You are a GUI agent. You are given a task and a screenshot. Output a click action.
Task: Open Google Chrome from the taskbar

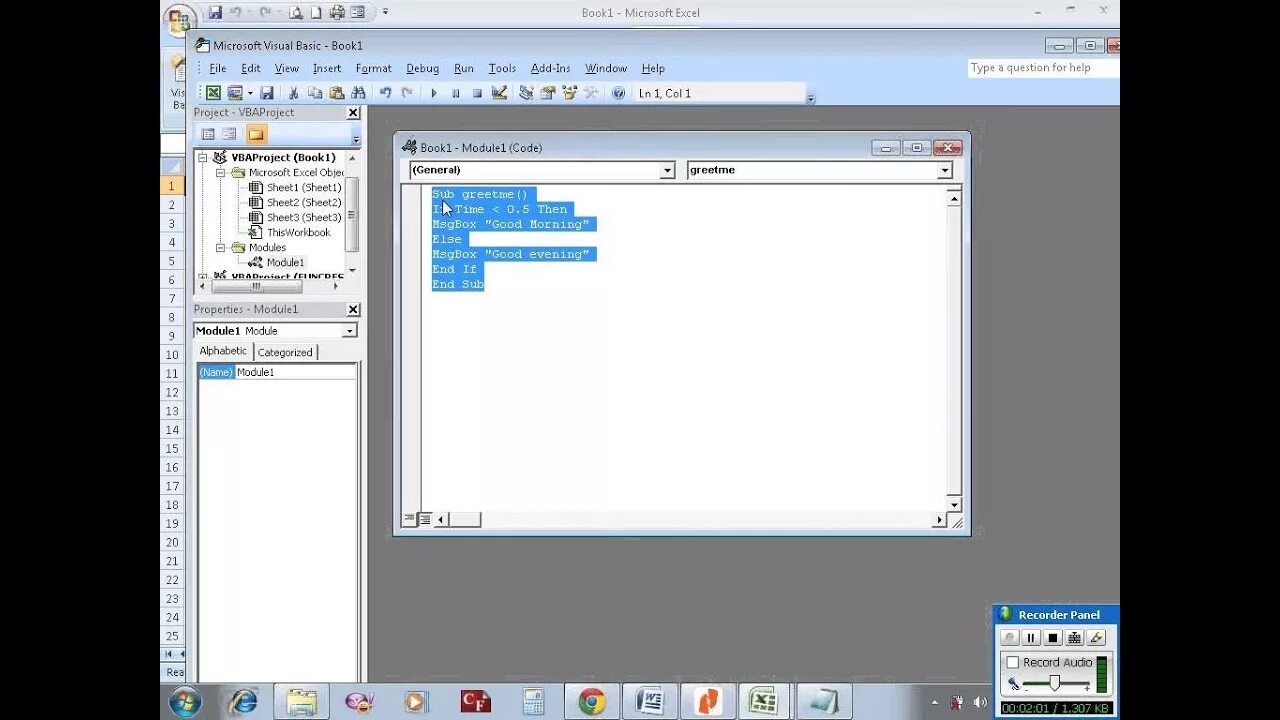[591, 703]
